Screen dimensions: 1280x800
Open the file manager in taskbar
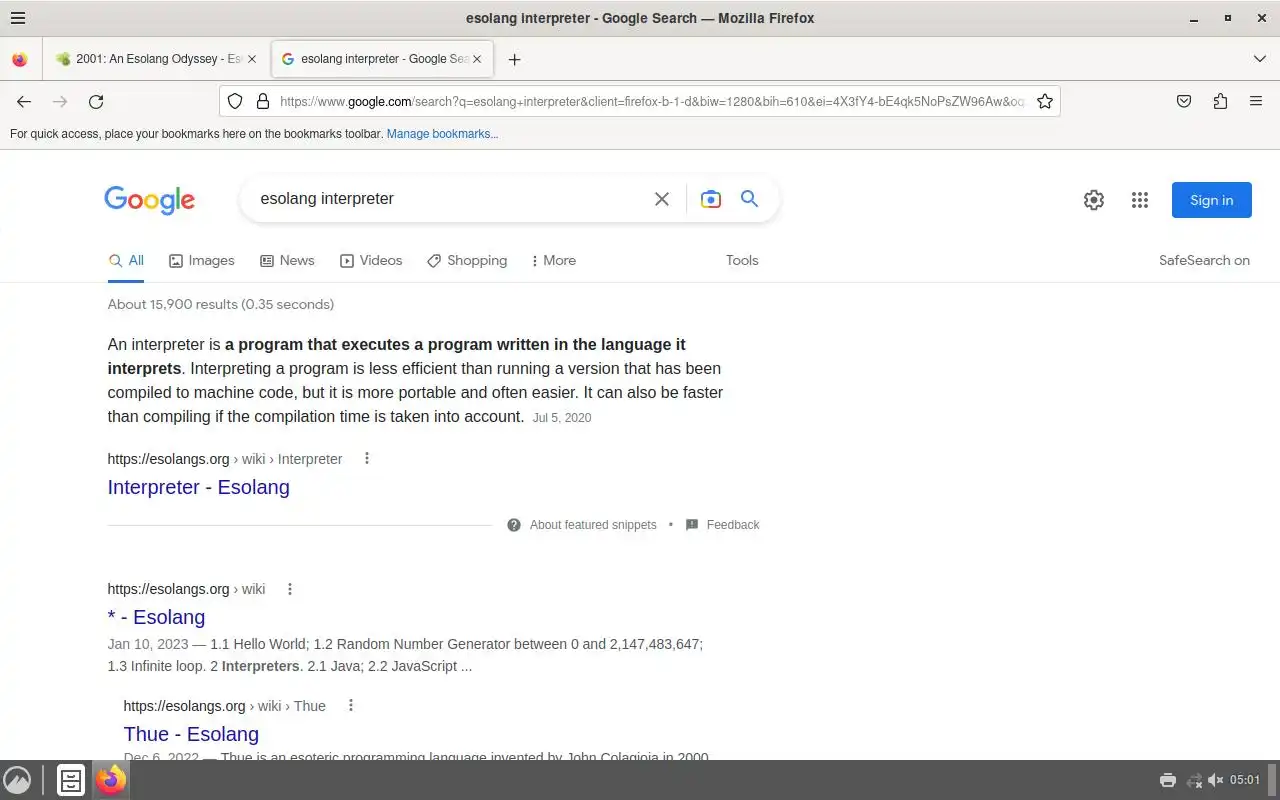click(71, 780)
